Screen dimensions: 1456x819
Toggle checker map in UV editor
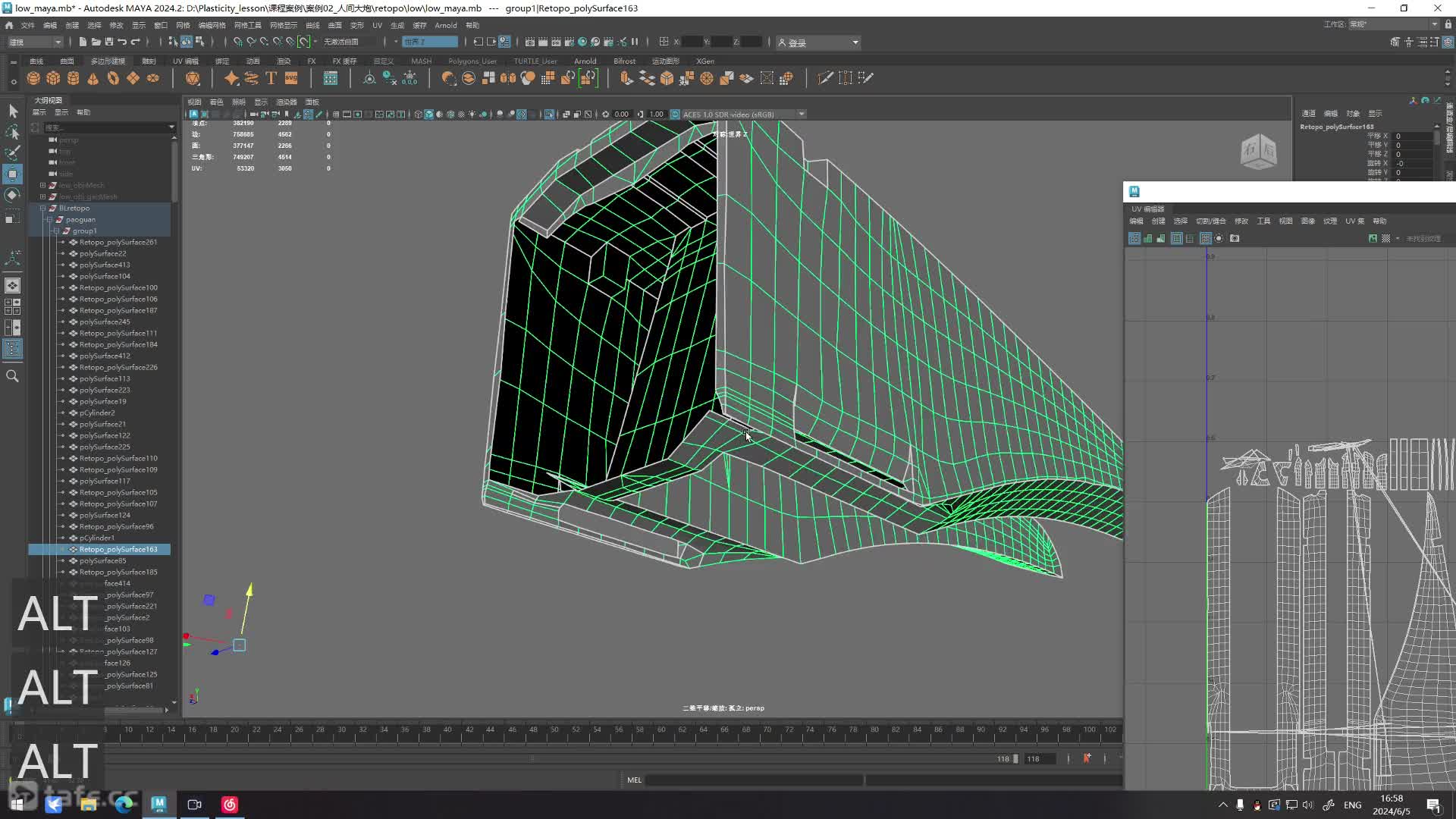coord(1386,238)
